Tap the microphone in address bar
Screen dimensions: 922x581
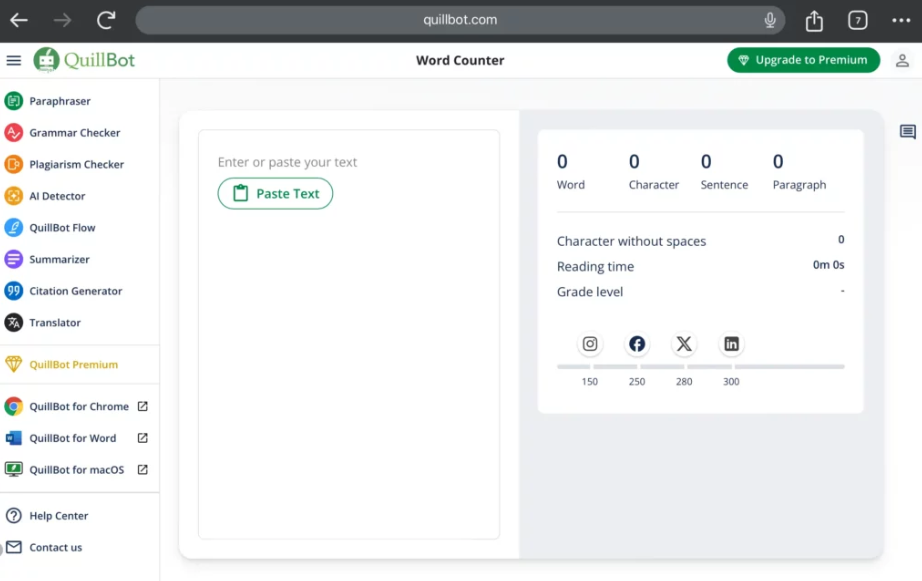[x=770, y=21]
